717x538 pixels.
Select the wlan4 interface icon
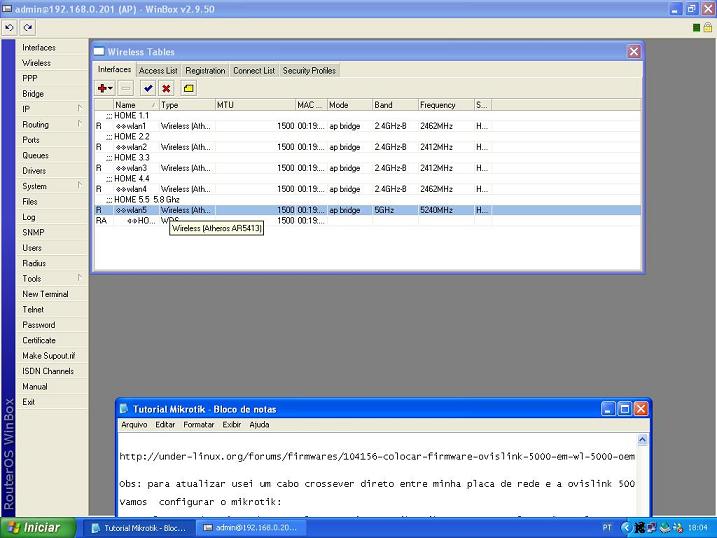(121, 189)
